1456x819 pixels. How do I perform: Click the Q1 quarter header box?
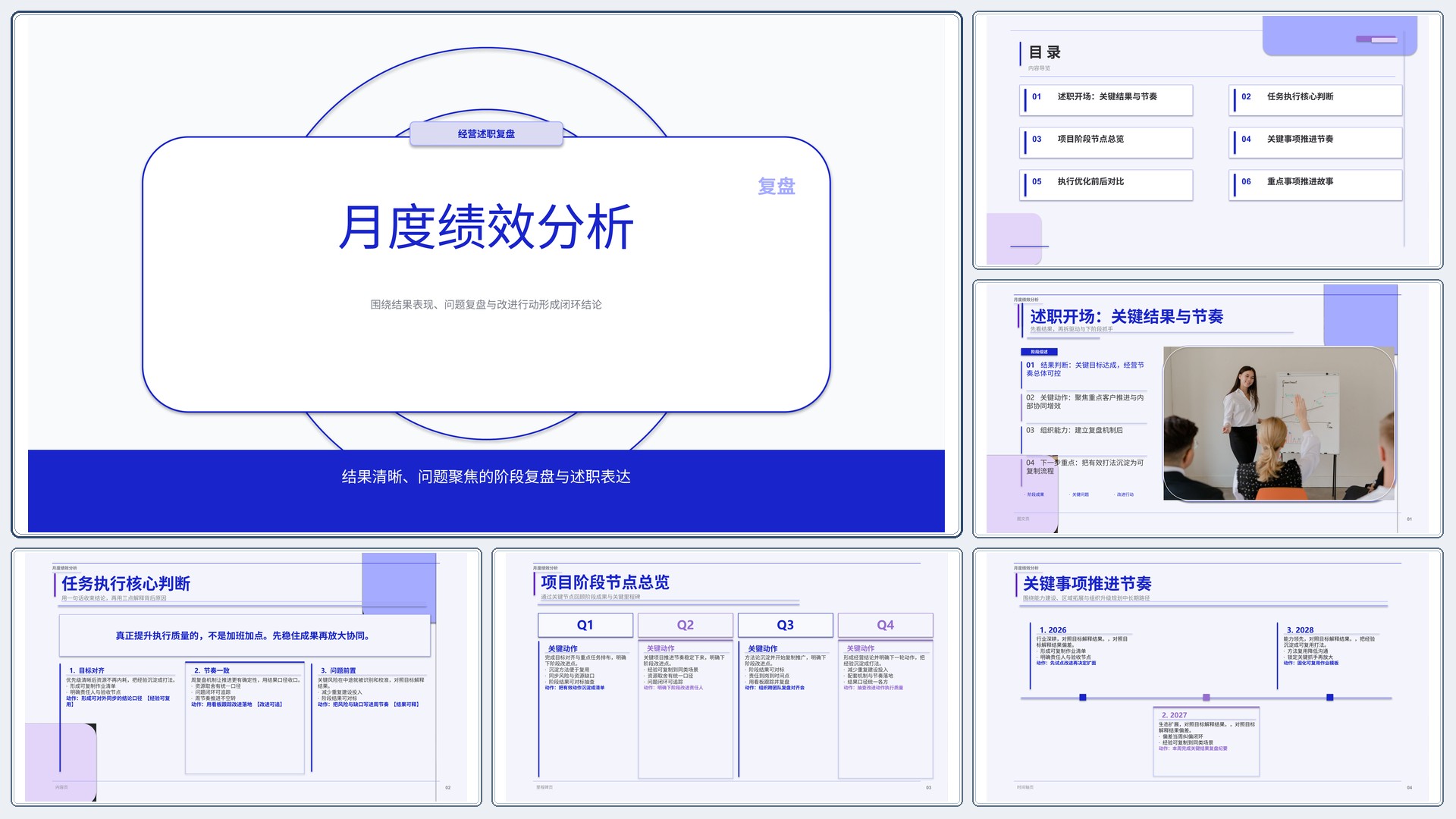pyautogui.click(x=585, y=625)
